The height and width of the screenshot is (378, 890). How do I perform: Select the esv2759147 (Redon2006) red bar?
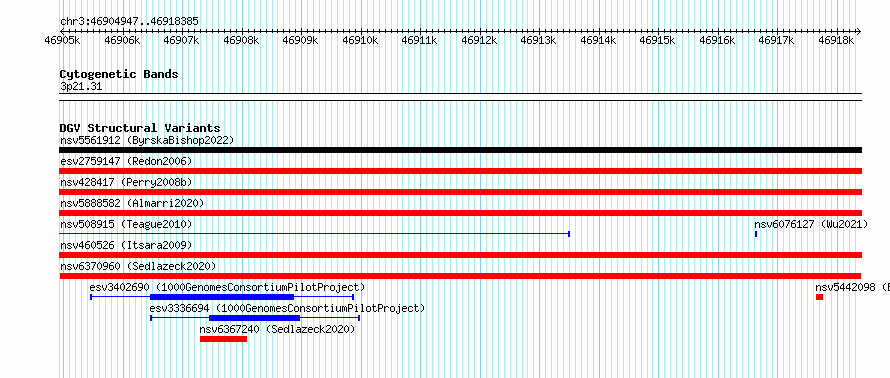460,171
